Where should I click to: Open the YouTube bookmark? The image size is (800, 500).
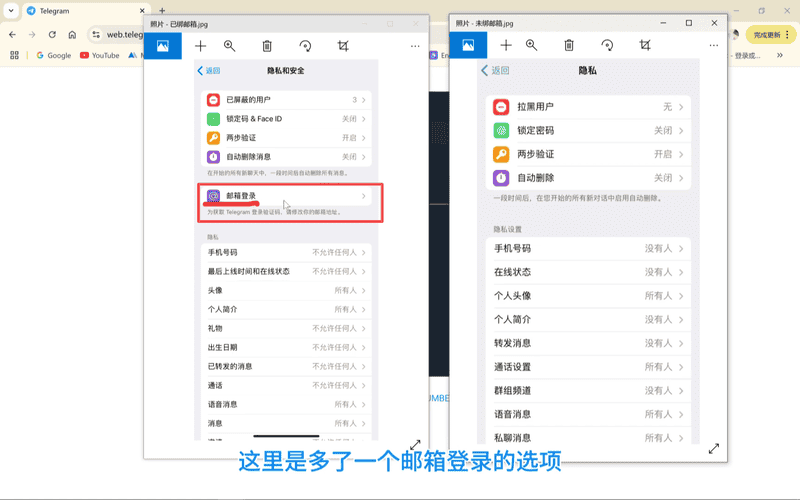click(99, 55)
